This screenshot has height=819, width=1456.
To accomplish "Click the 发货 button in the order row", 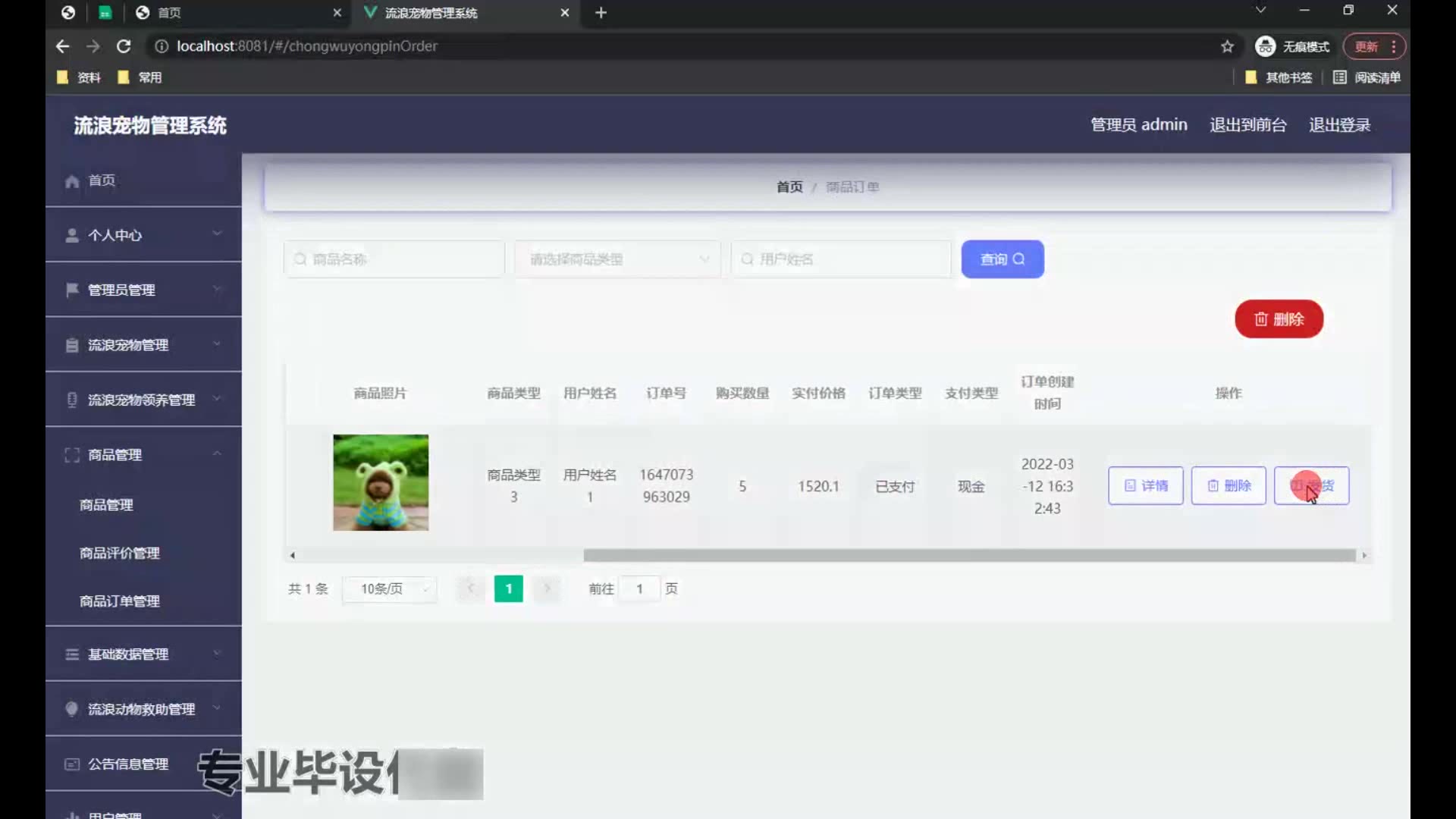I will tap(1311, 485).
